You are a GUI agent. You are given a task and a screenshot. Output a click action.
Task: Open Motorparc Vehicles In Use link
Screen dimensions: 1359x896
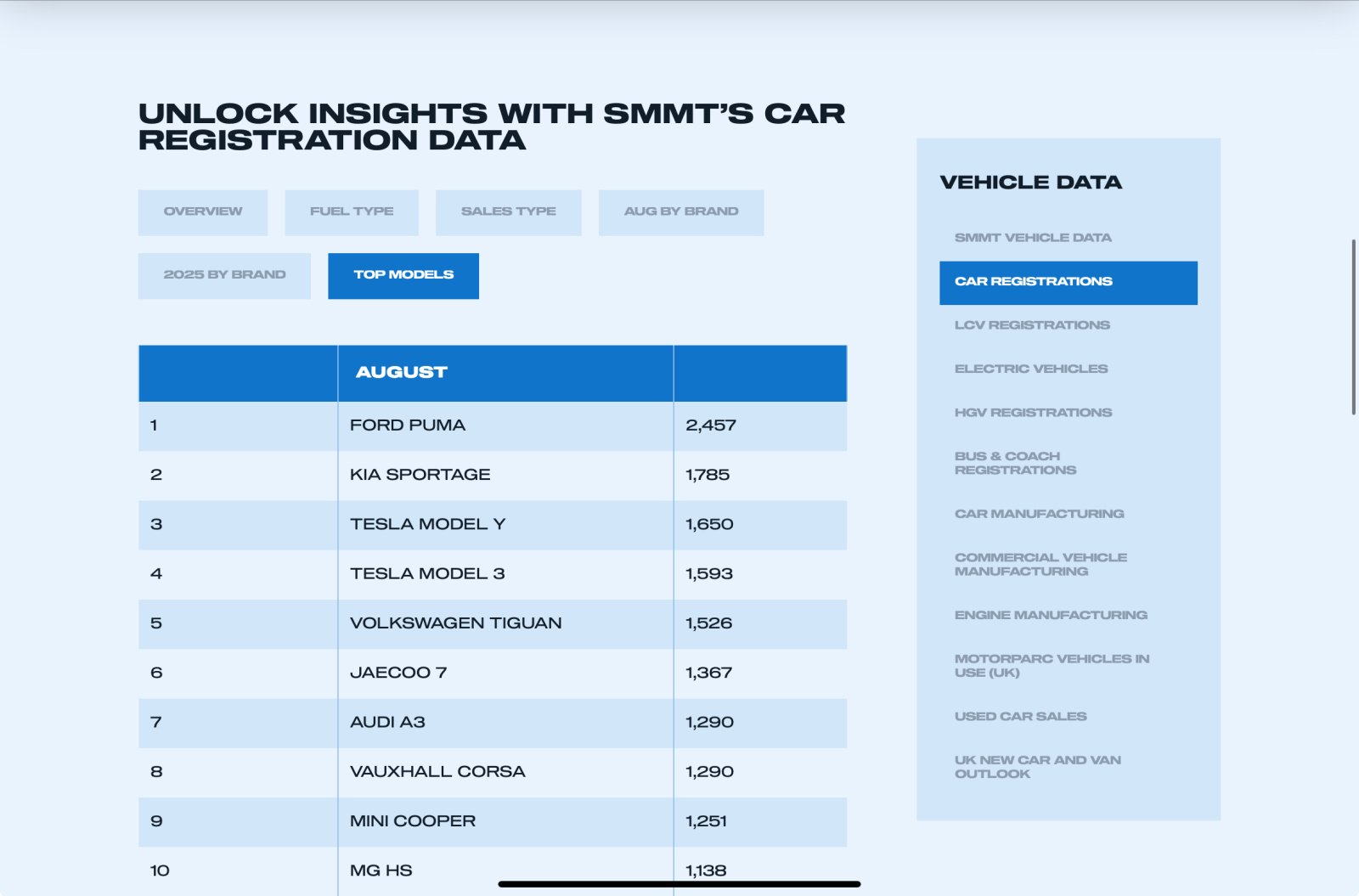point(1052,665)
